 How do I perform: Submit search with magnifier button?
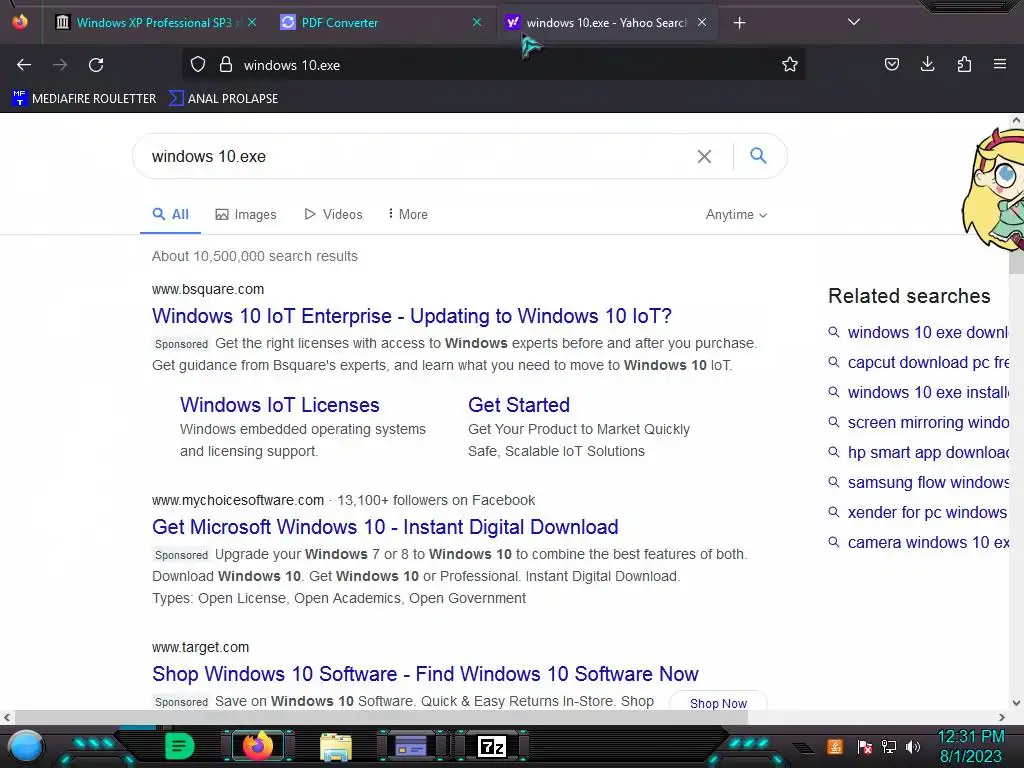(x=758, y=155)
